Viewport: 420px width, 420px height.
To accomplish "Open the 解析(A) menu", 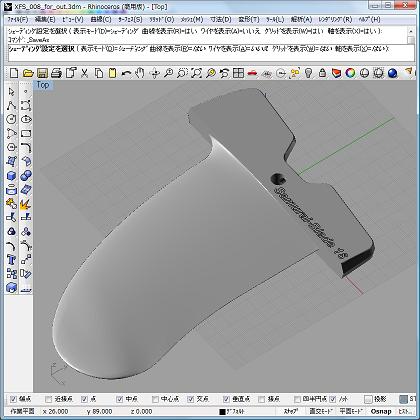I will 301,20.
